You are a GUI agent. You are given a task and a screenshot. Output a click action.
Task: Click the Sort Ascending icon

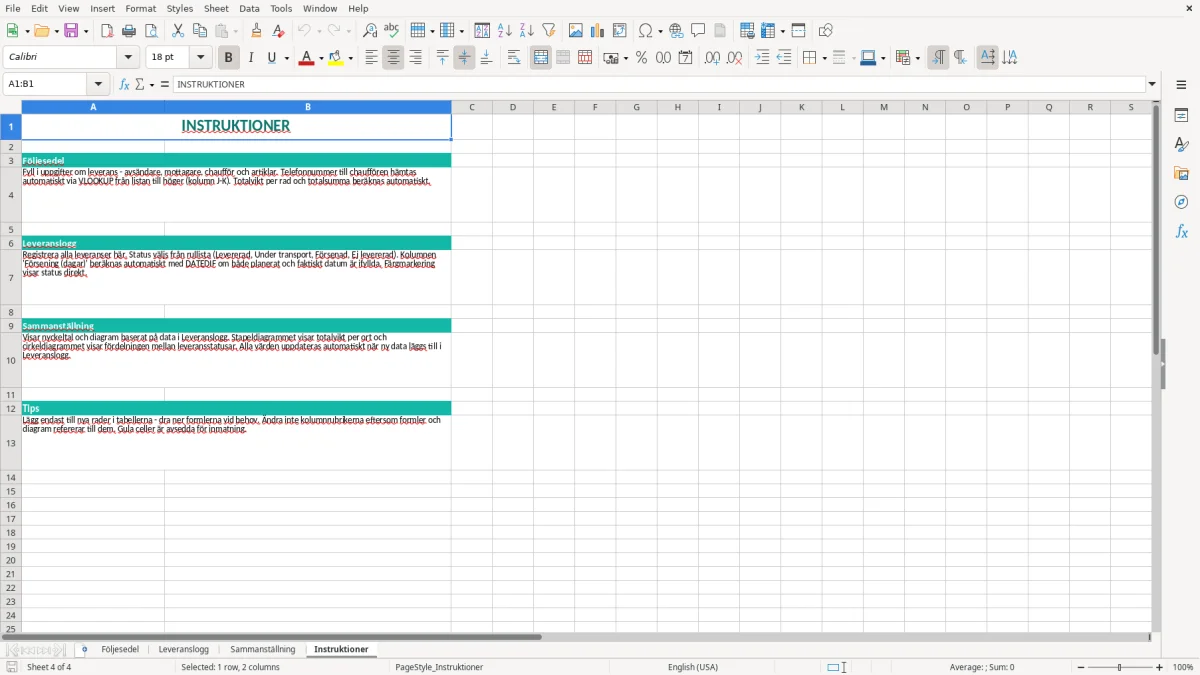click(x=505, y=31)
